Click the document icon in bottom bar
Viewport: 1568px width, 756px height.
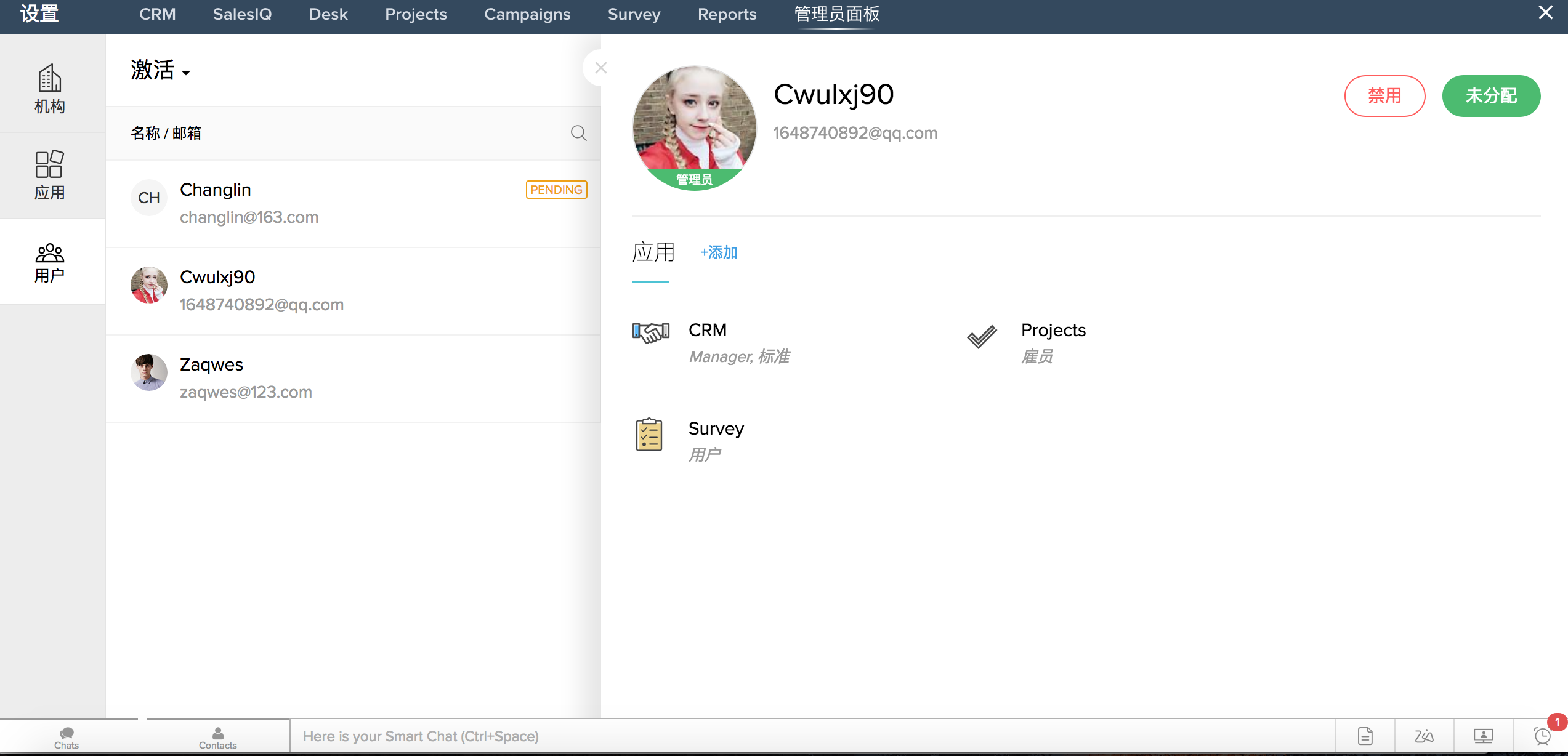[x=1365, y=736]
